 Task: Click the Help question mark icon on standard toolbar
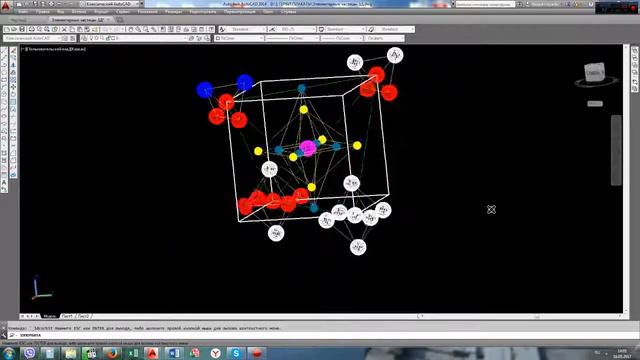[x=211, y=29]
